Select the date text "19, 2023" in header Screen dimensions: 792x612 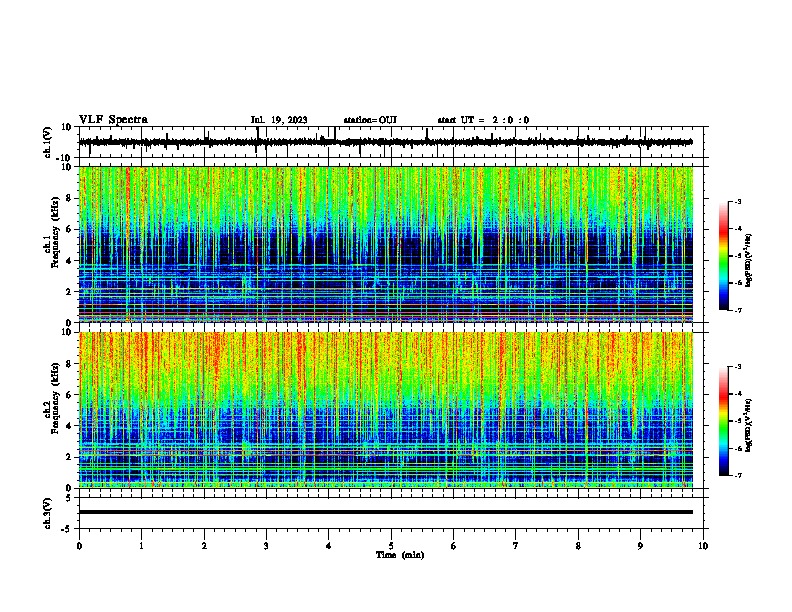click(288, 120)
